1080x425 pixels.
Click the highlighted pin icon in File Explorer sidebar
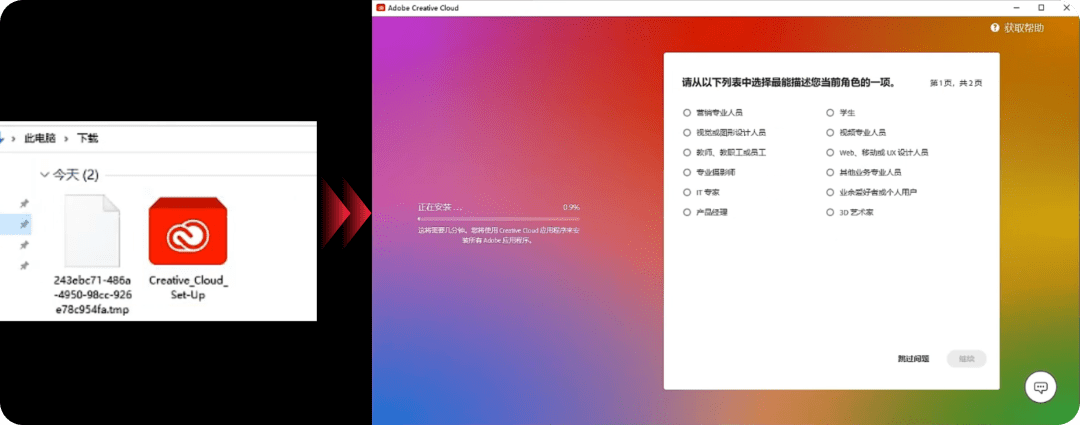[24, 225]
